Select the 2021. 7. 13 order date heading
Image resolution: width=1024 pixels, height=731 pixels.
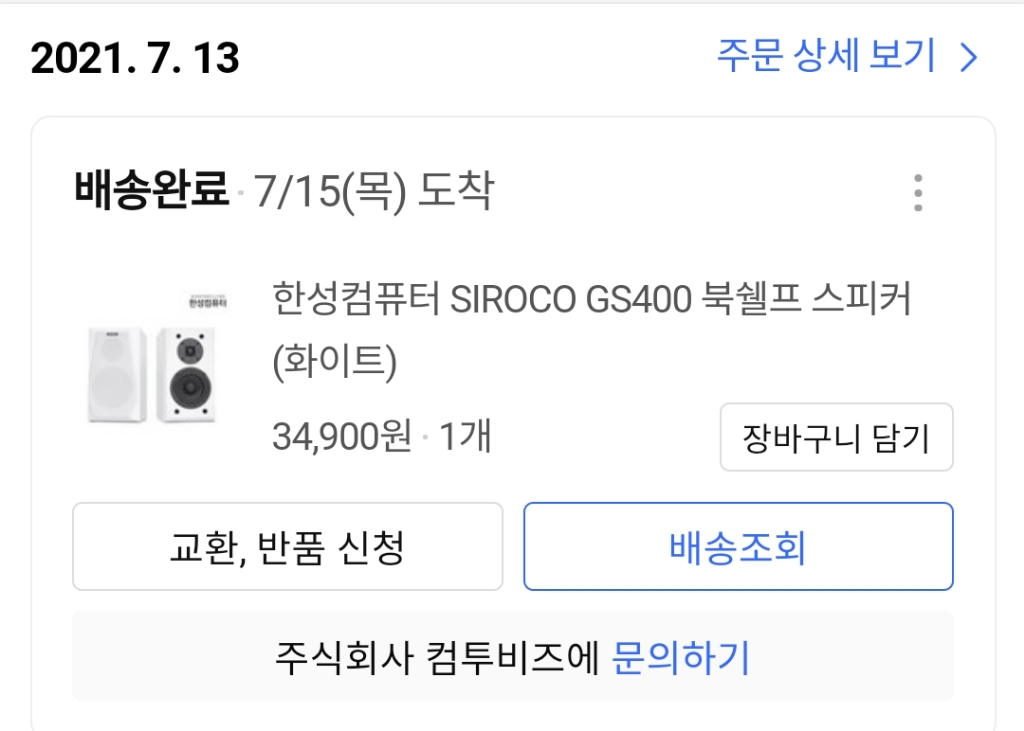(135, 58)
